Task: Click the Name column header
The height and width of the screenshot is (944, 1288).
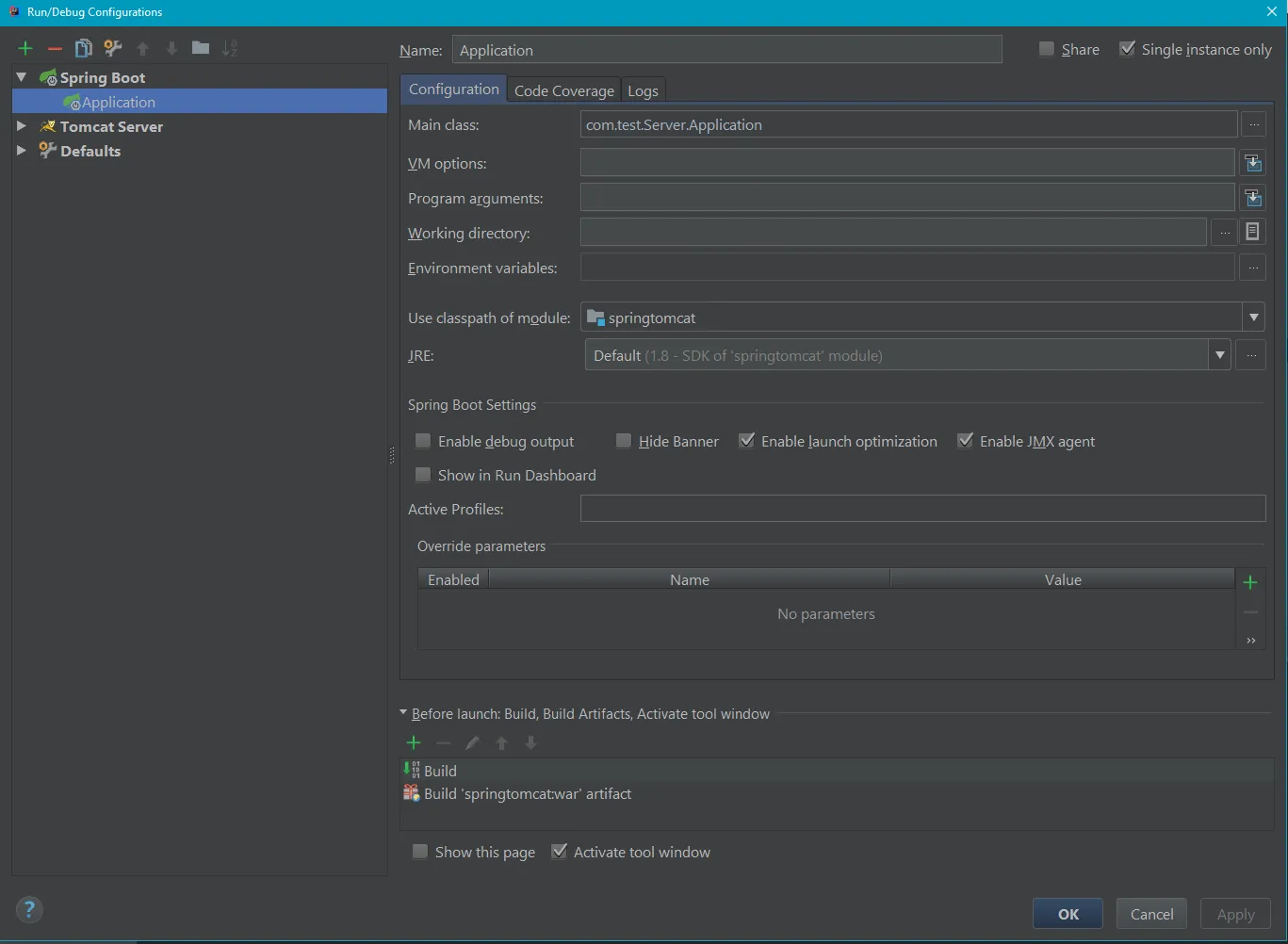Action: (690, 579)
